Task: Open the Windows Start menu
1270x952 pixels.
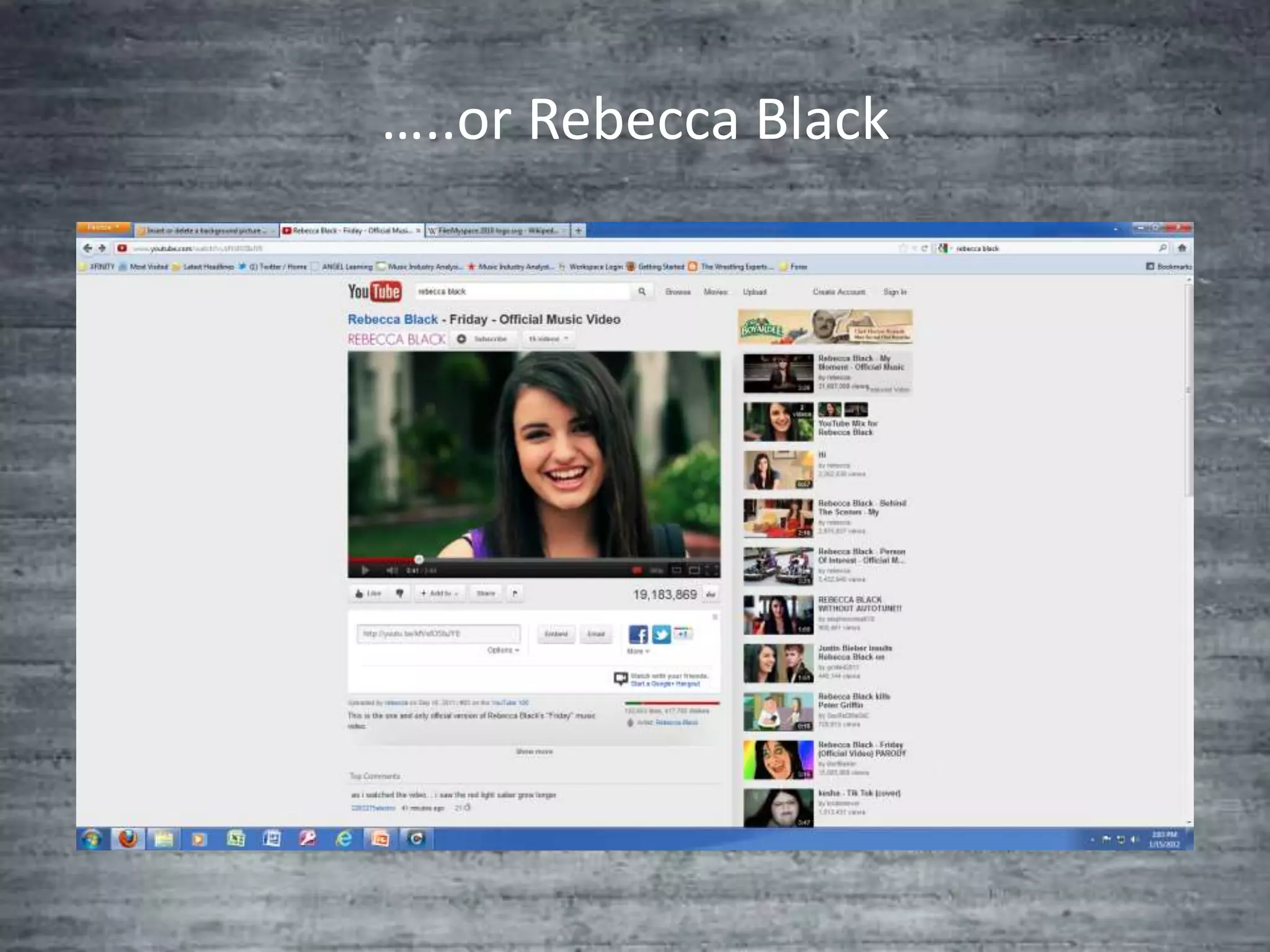Action: (x=92, y=839)
